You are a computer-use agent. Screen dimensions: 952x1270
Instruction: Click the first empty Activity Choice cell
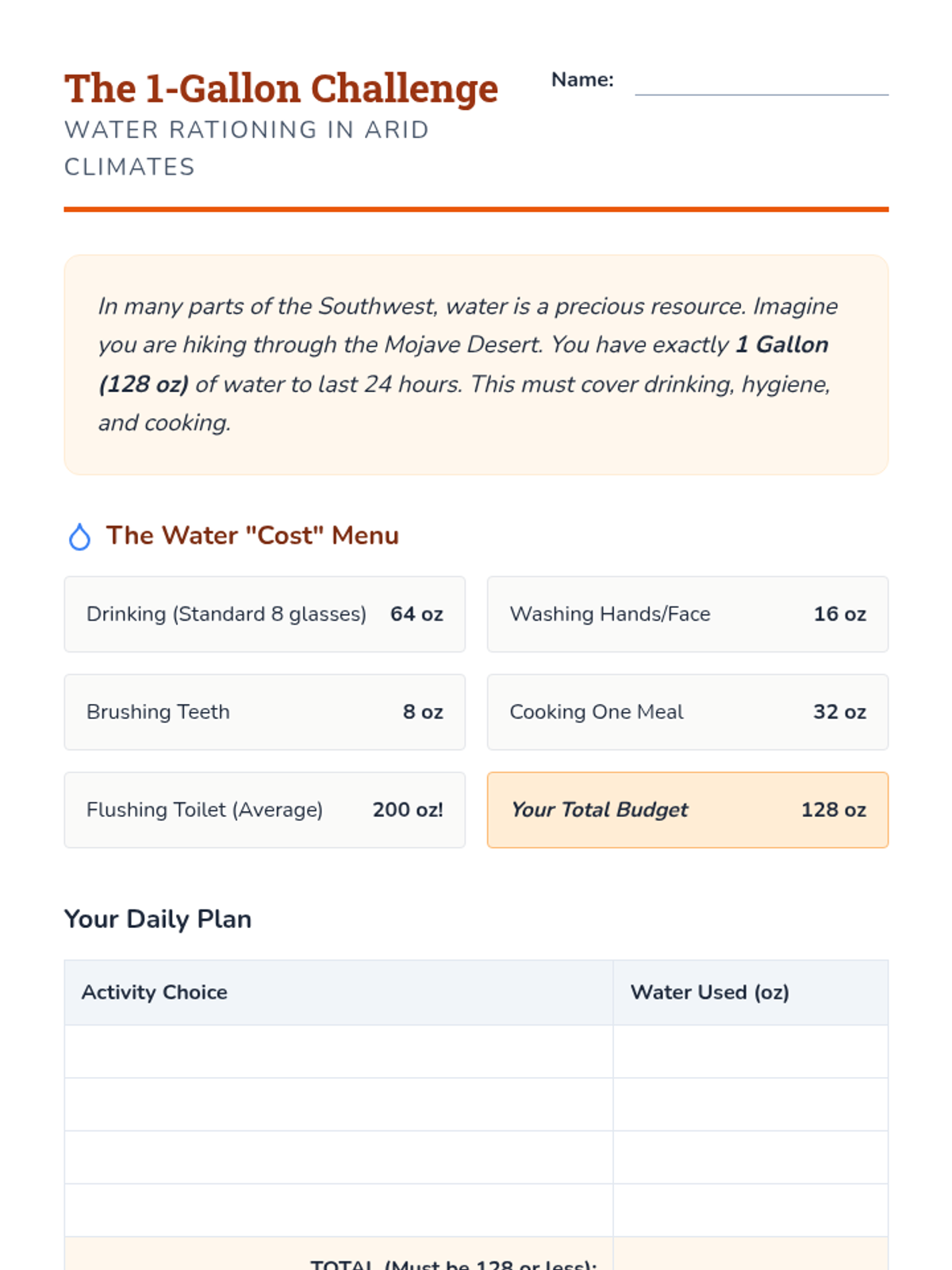coord(339,1051)
